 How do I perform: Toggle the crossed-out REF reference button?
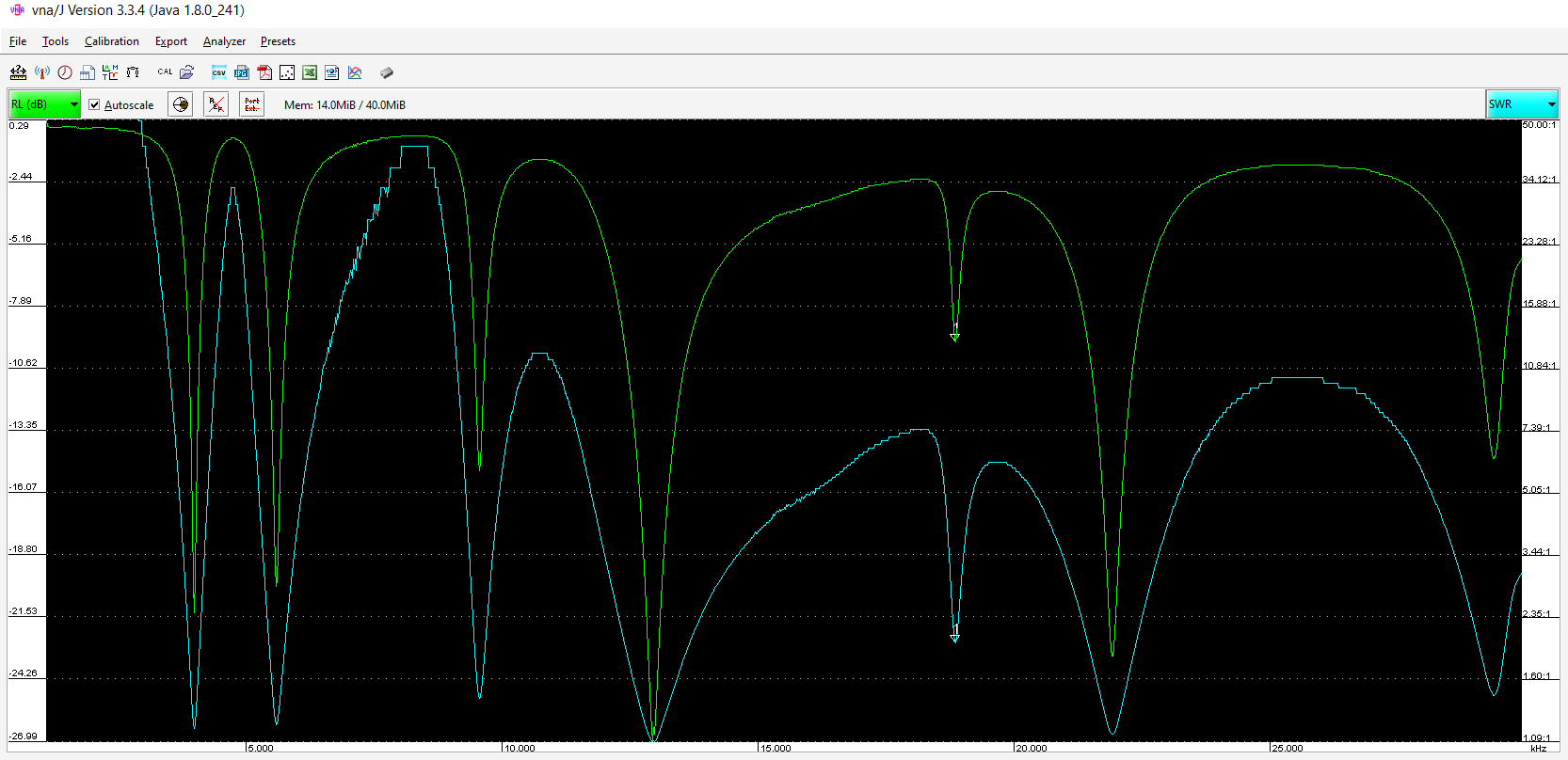pos(216,104)
